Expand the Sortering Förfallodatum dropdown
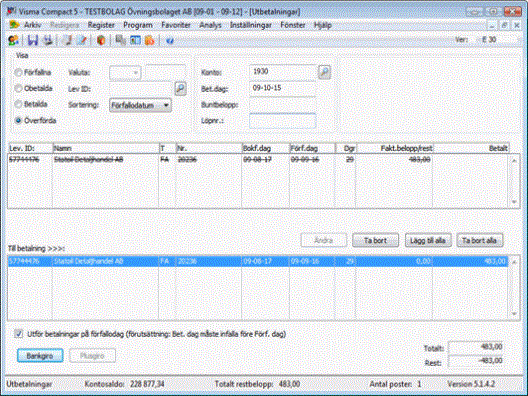This screenshot has height=396, width=528. coord(140,105)
